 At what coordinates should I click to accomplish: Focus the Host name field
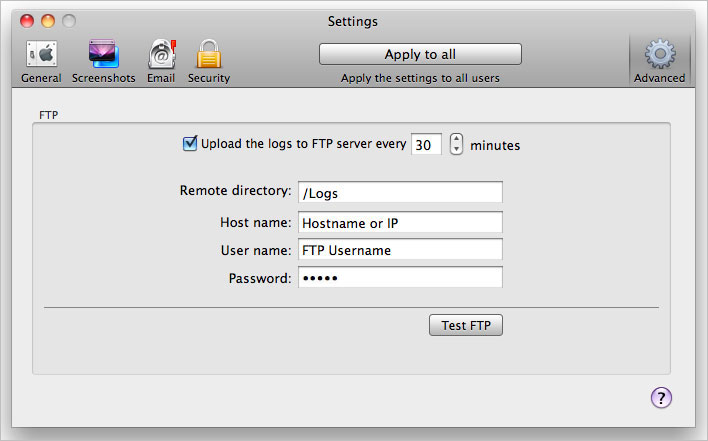(400, 223)
